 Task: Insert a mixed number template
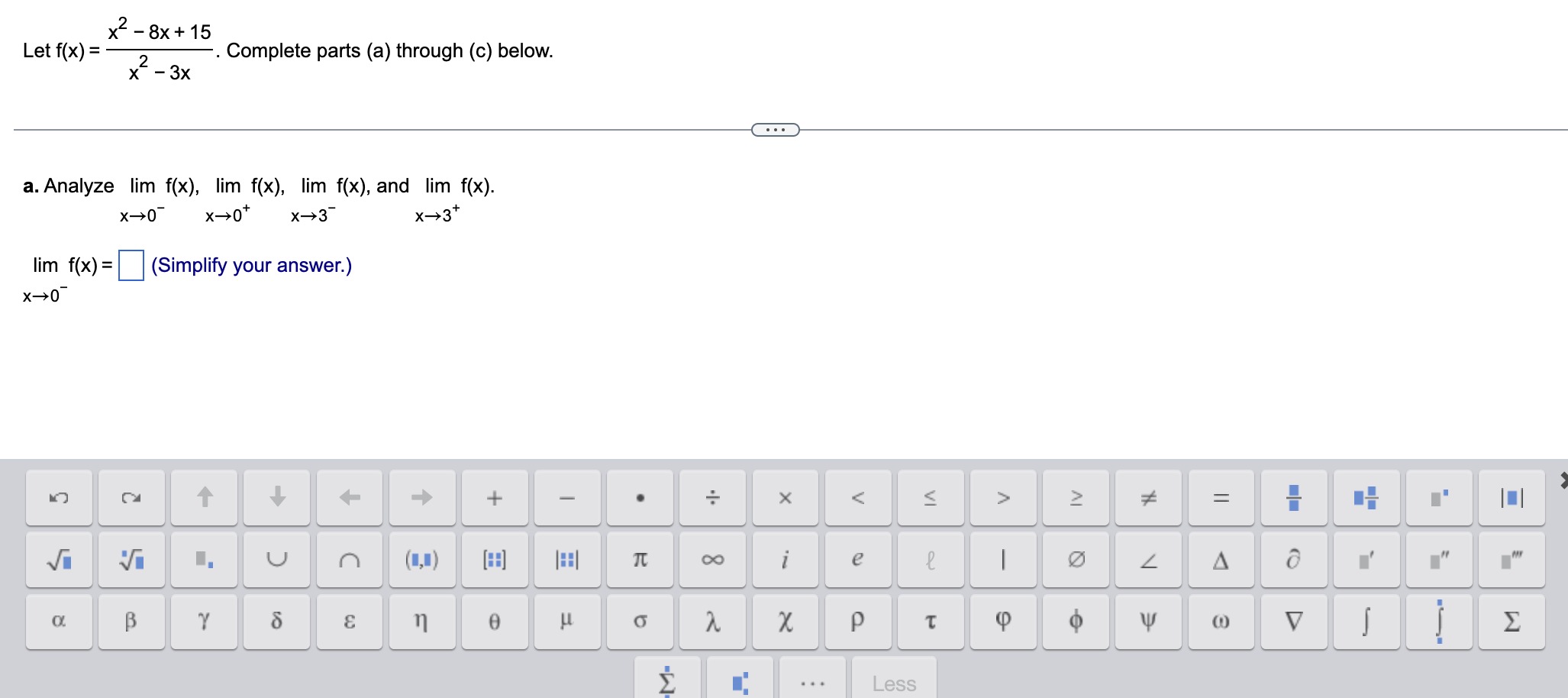1366,498
